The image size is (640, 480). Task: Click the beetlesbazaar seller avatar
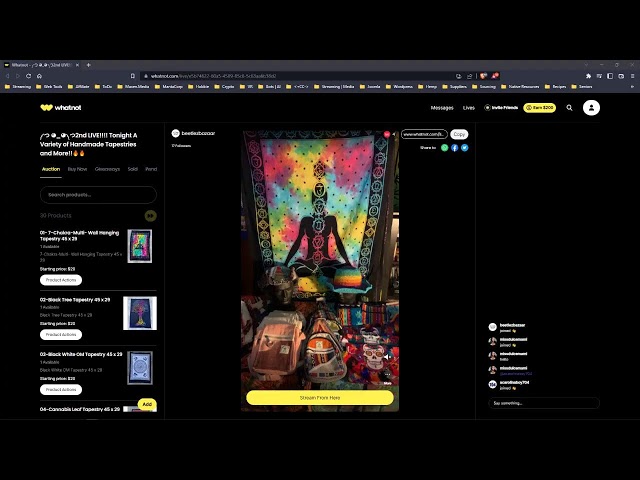(x=176, y=133)
